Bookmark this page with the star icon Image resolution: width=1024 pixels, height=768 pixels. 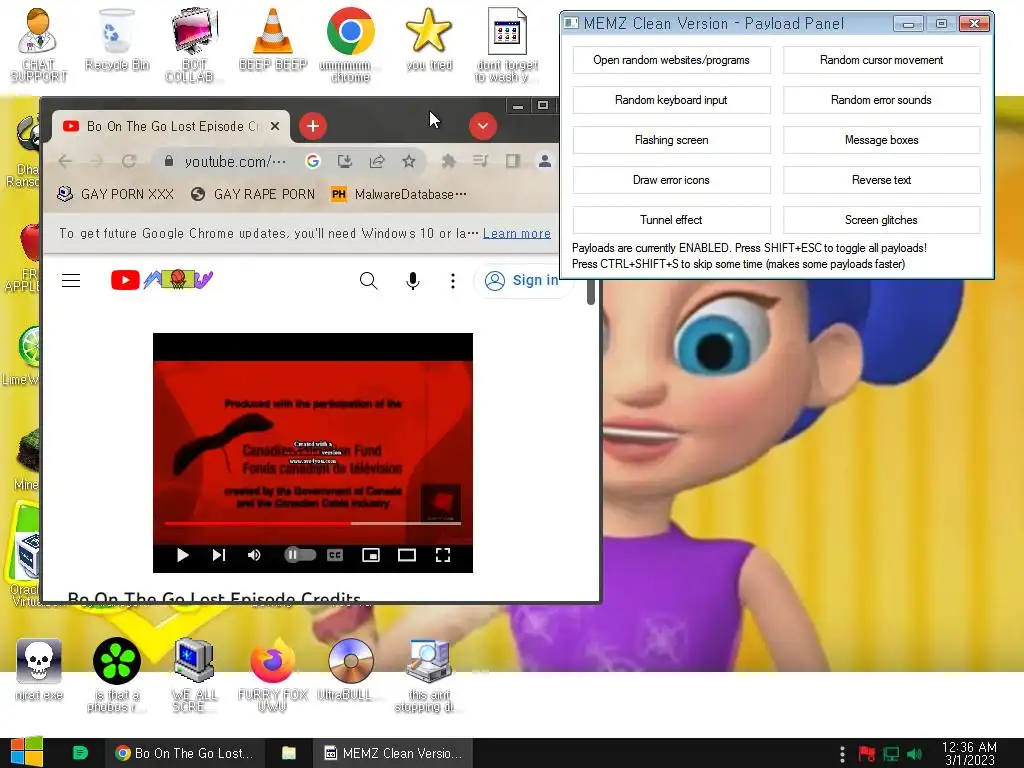[409, 161]
